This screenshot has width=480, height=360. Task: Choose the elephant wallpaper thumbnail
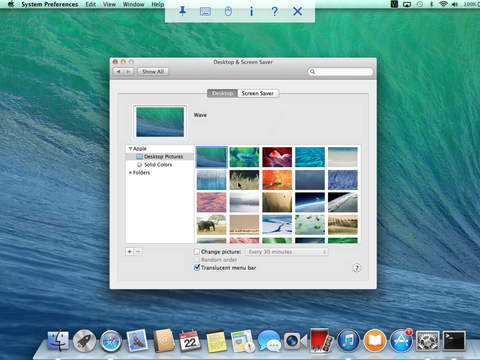[211, 225]
